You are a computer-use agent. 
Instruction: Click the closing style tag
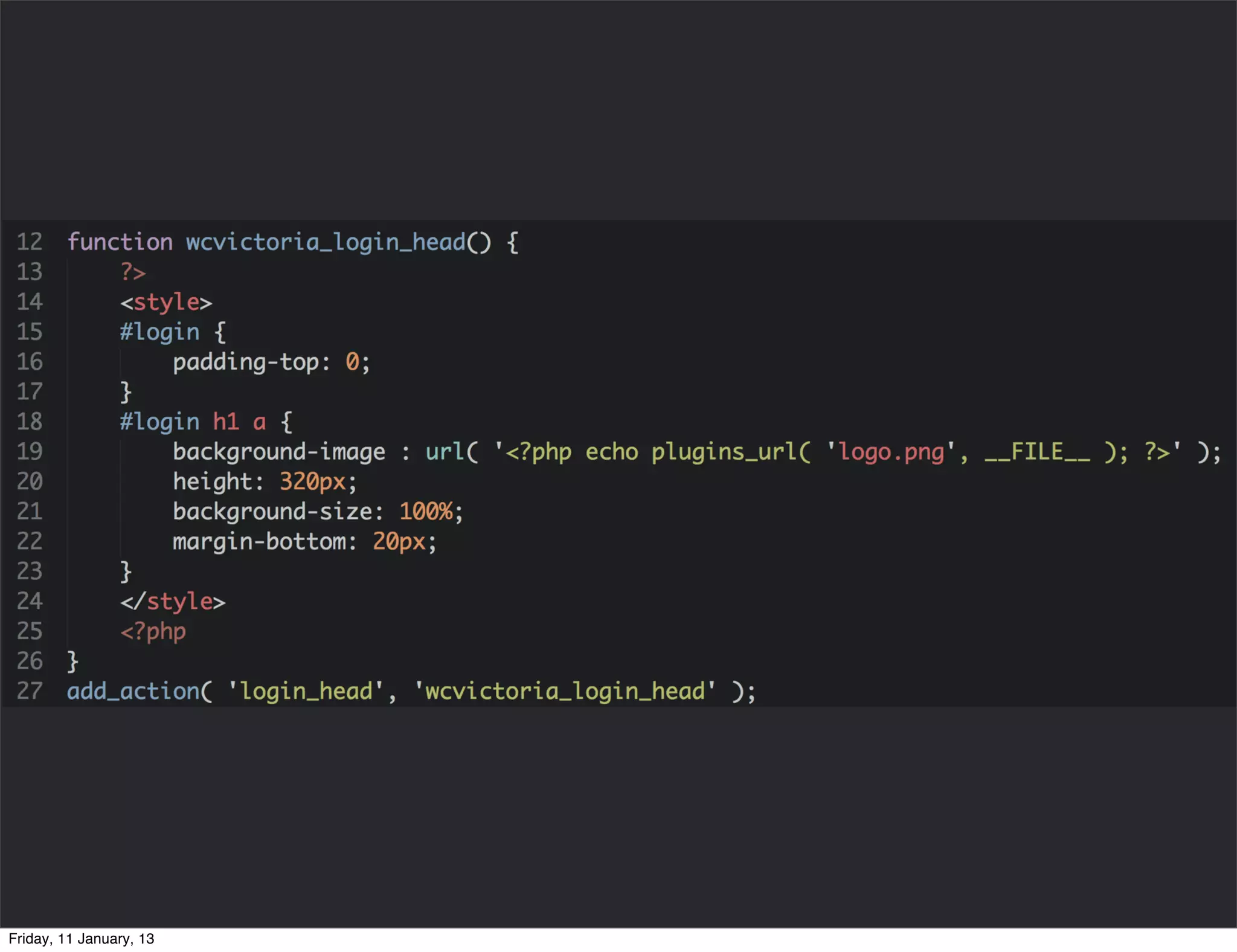coord(173,602)
